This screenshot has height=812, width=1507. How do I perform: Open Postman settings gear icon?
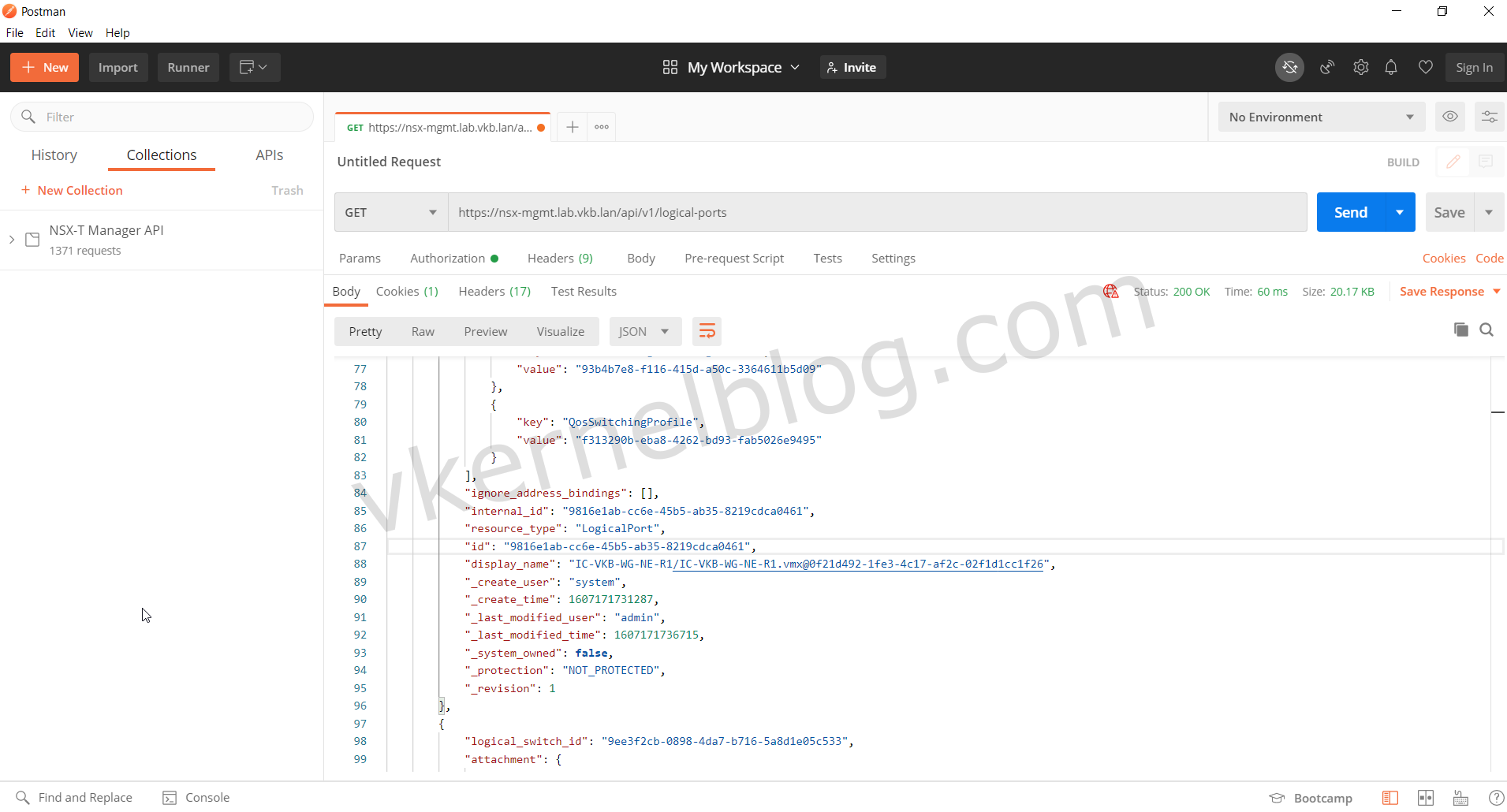[1360, 68]
